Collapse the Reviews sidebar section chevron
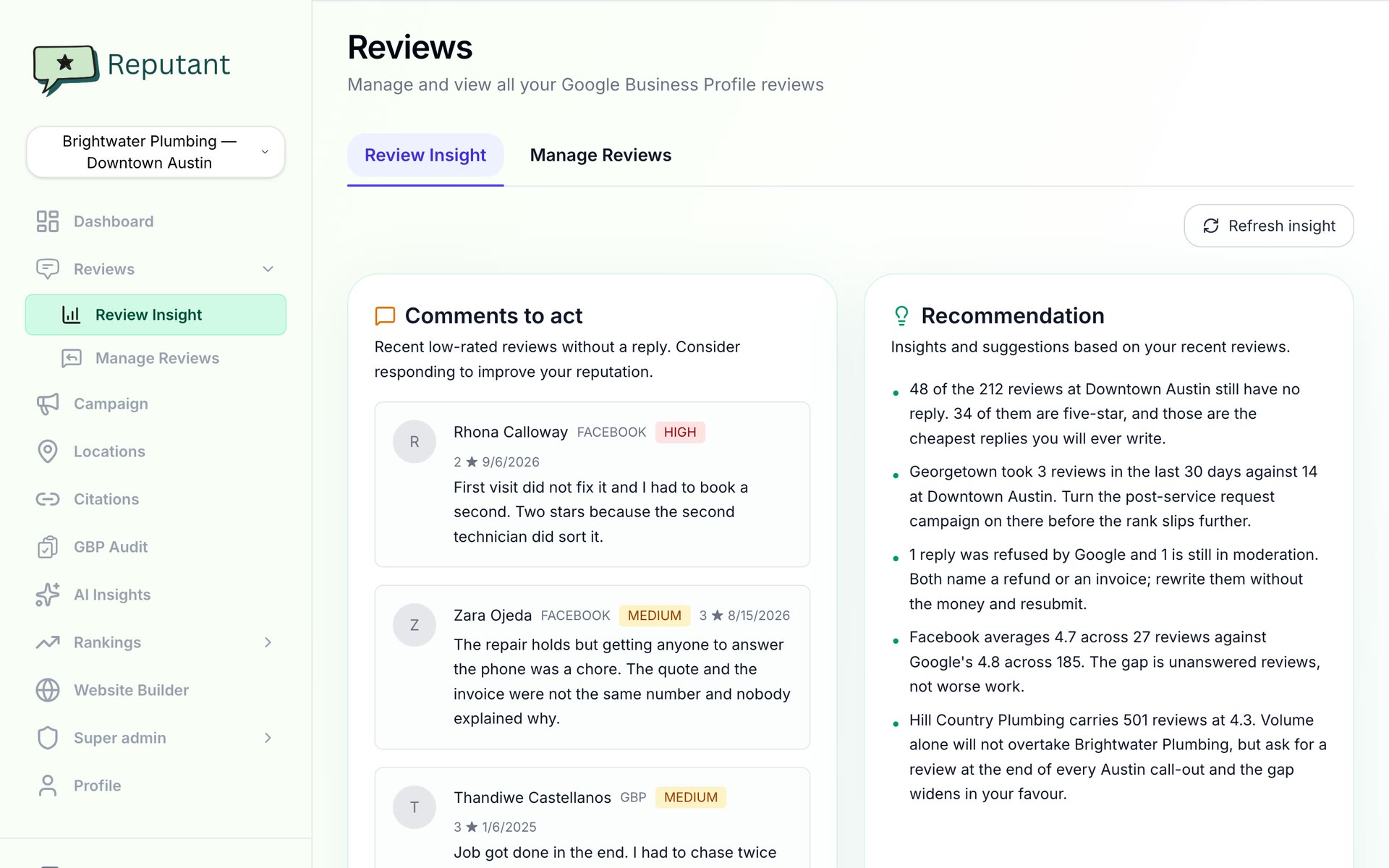The height and width of the screenshot is (868, 1389). (x=268, y=269)
